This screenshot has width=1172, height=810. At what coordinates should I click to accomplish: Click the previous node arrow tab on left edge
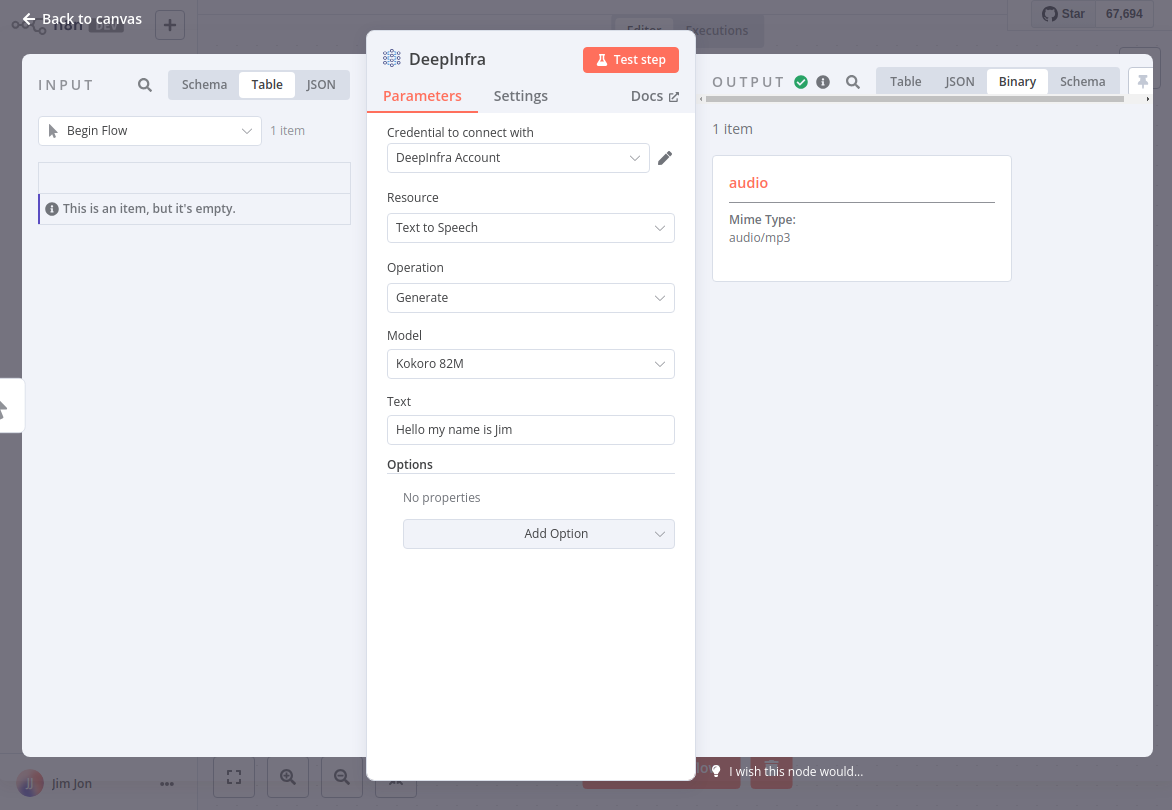click(10, 406)
